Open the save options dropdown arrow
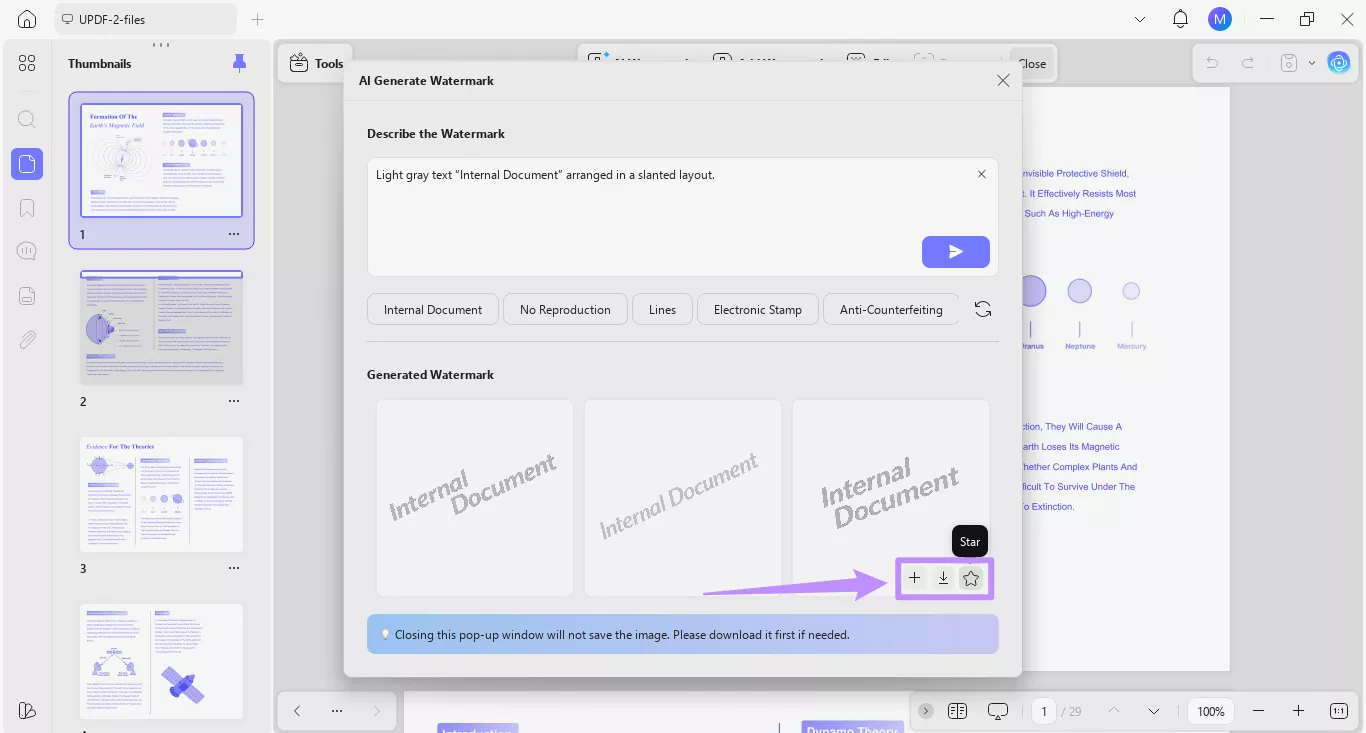The width and height of the screenshot is (1366, 733). [1313, 62]
